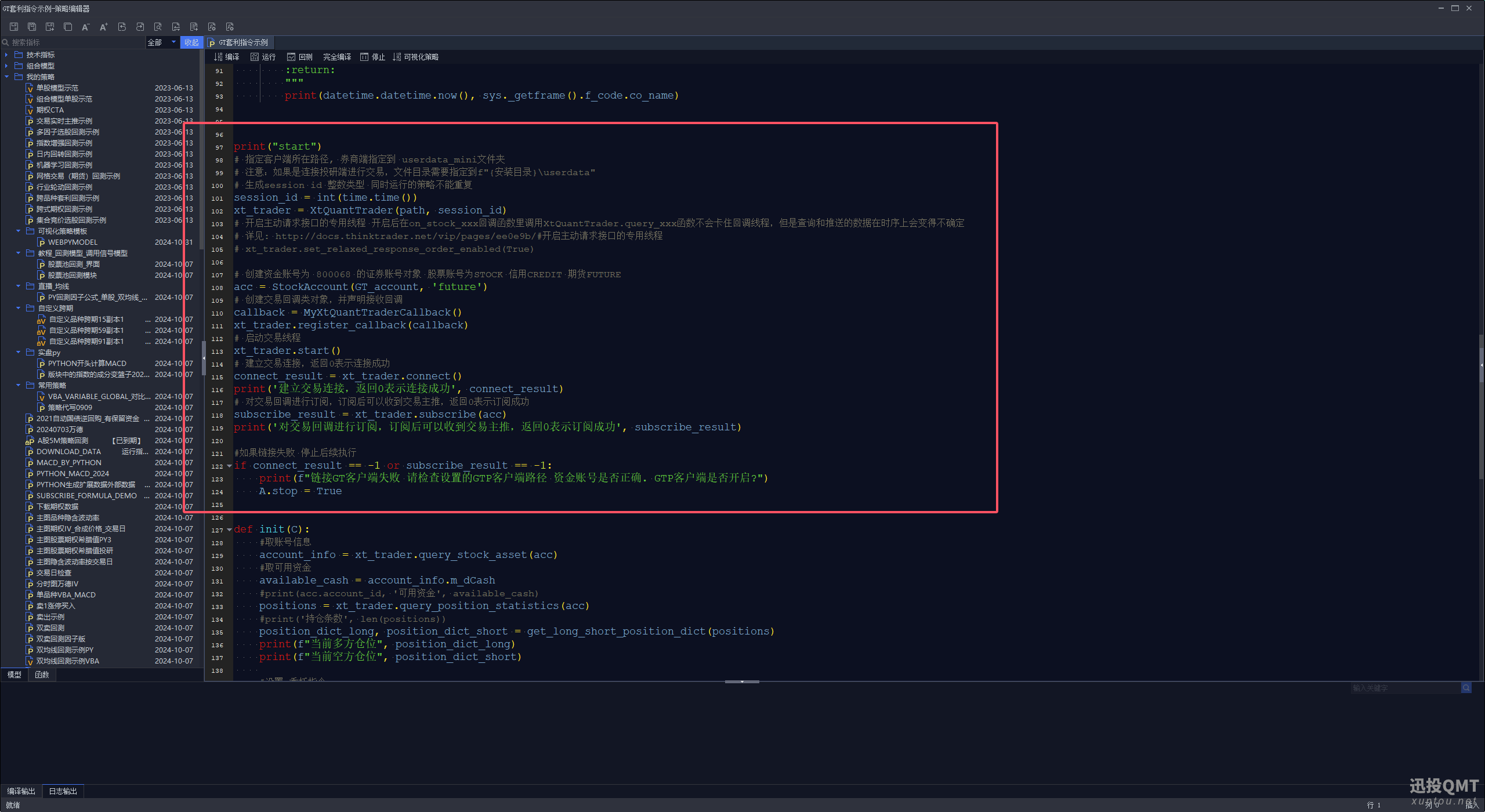This screenshot has height=812, width=1485.
Task: Select 期权CTA strategy
Action: [50, 110]
